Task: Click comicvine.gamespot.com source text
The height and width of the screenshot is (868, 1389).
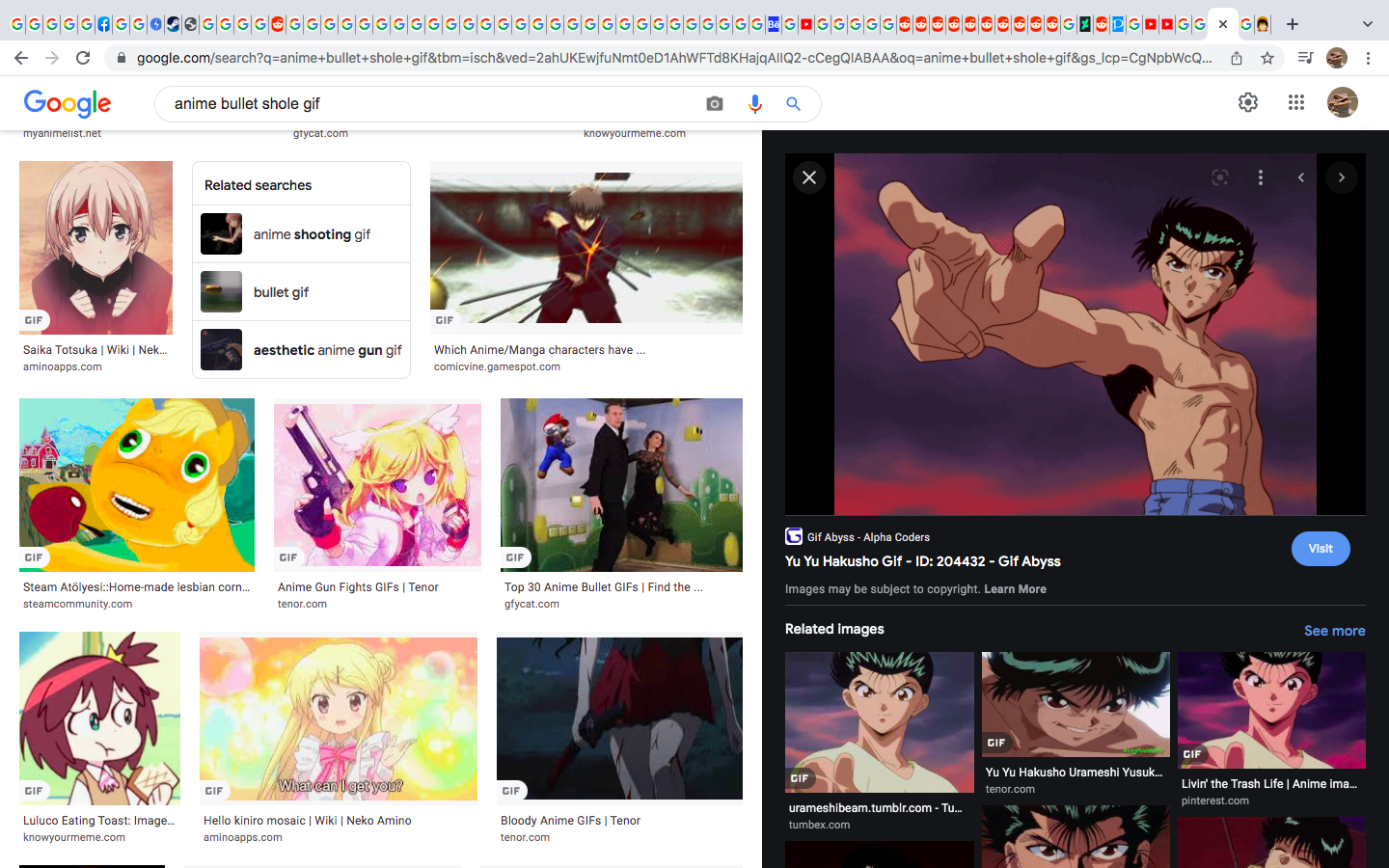Action: (497, 366)
